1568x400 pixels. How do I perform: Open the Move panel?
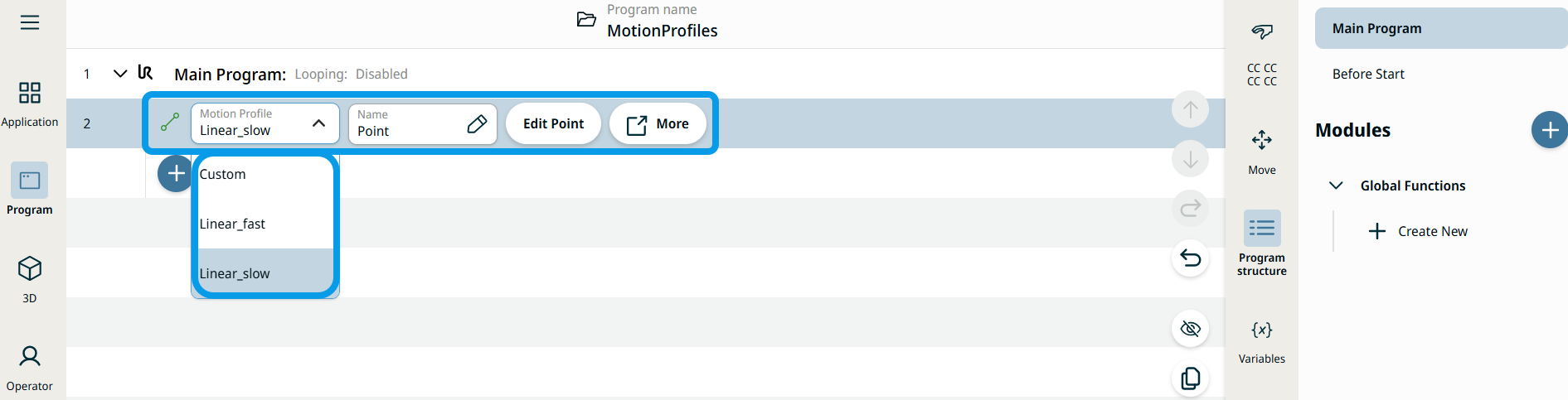click(x=1261, y=151)
